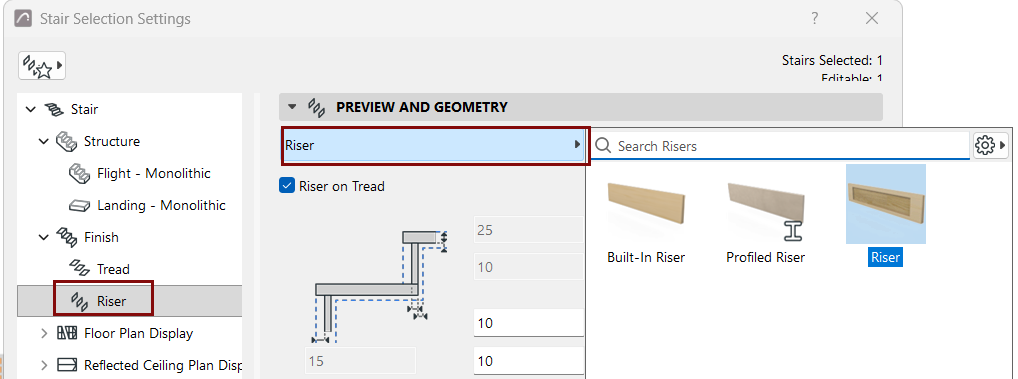Select Landing - Monolithic in tree
The height and width of the screenshot is (379, 1018).
161,206
